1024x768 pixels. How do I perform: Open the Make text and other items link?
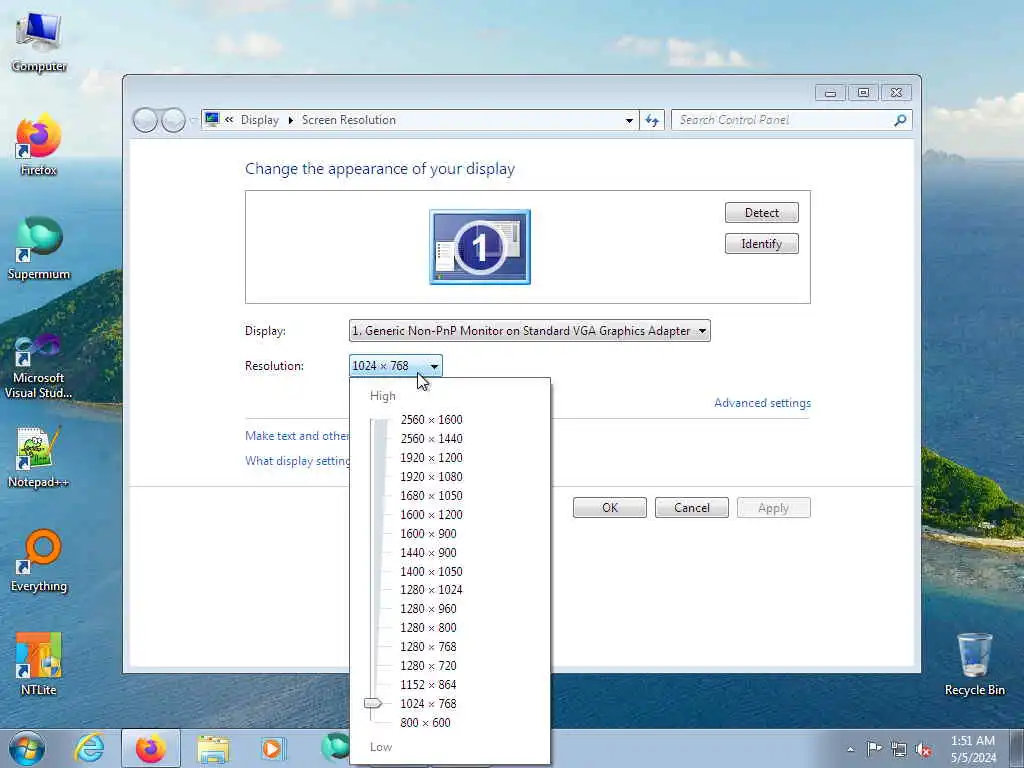297,436
